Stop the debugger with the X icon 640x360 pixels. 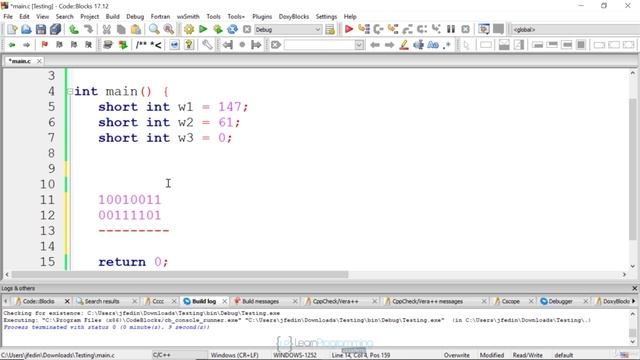(465, 29)
